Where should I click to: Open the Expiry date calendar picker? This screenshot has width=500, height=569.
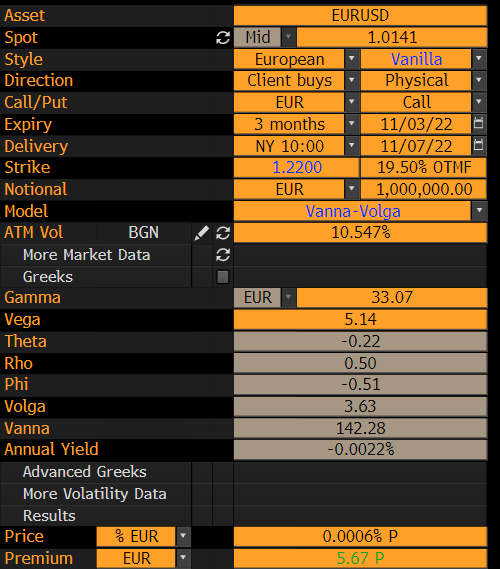click(479, 124)
